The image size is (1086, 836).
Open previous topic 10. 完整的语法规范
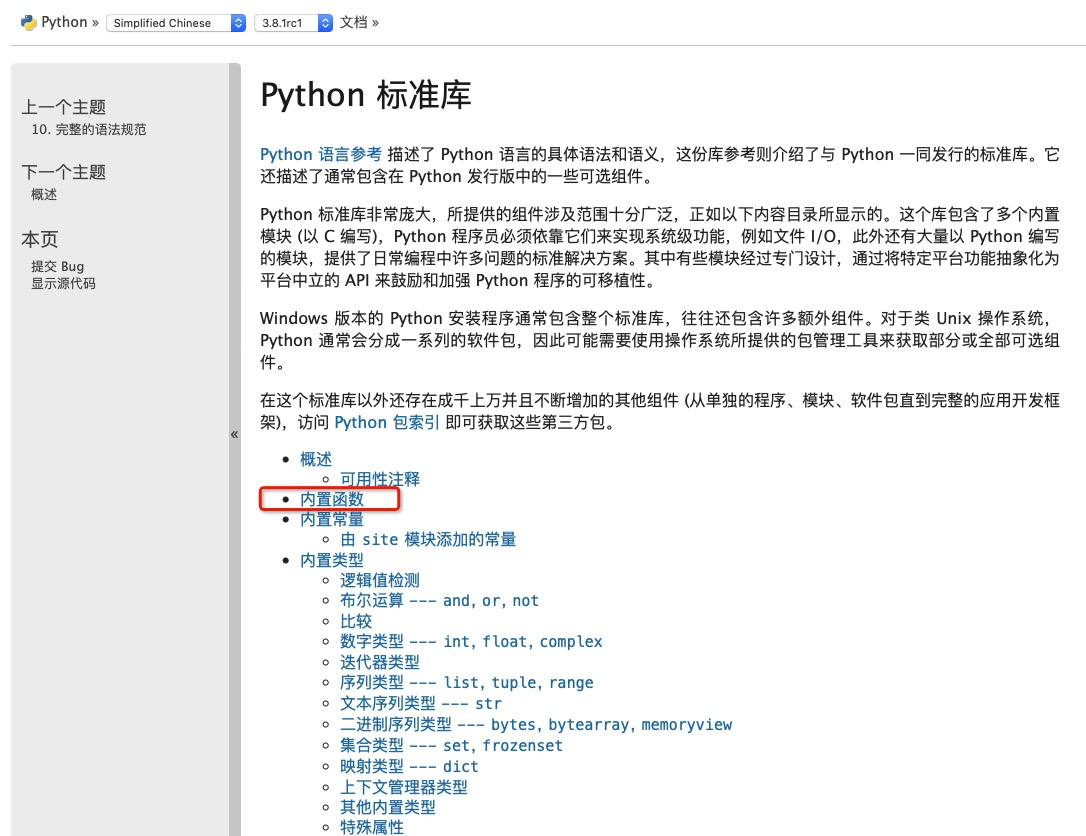coord(89,130)
